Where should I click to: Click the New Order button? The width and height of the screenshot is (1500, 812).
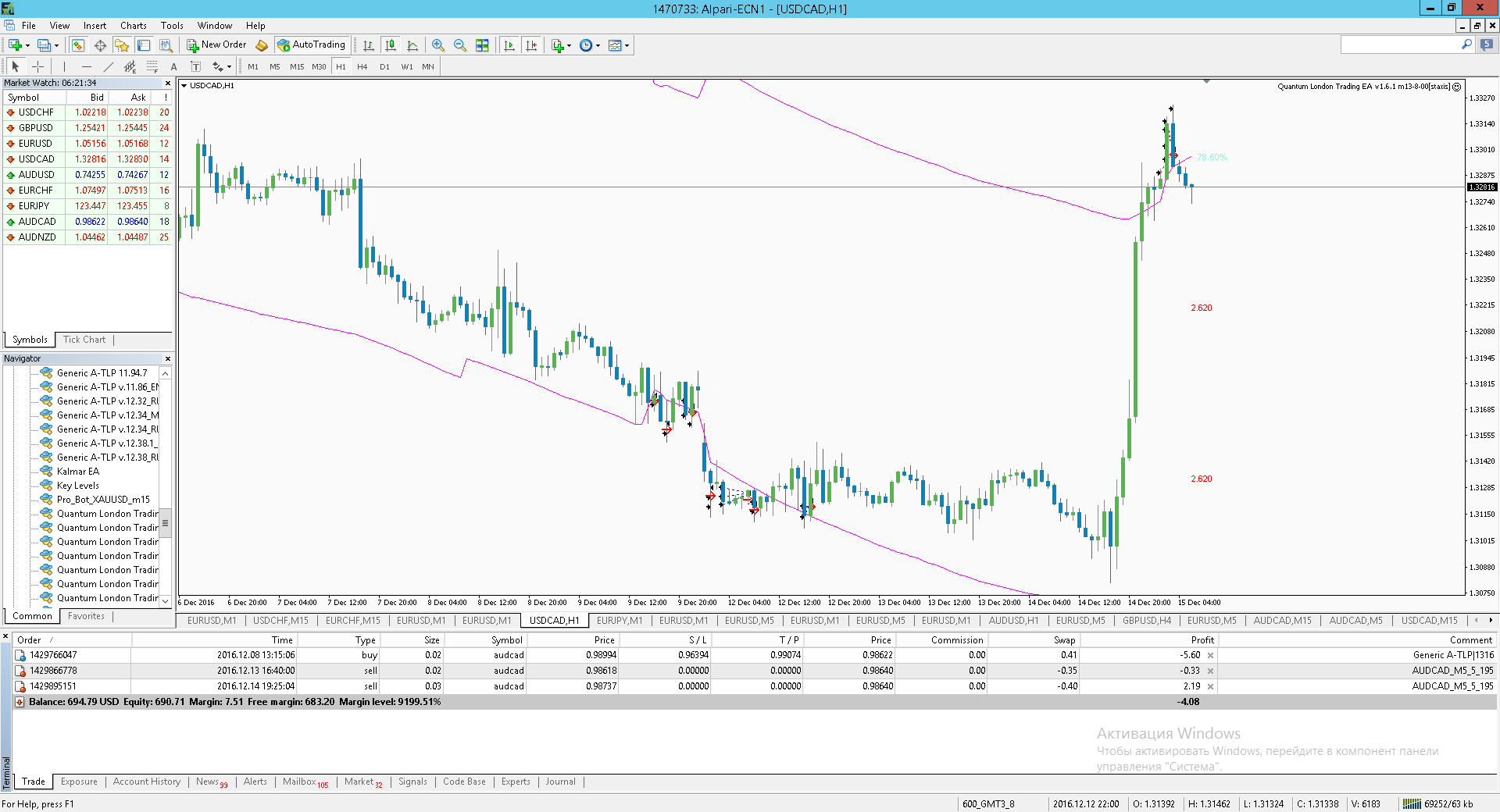click(216, 45)
